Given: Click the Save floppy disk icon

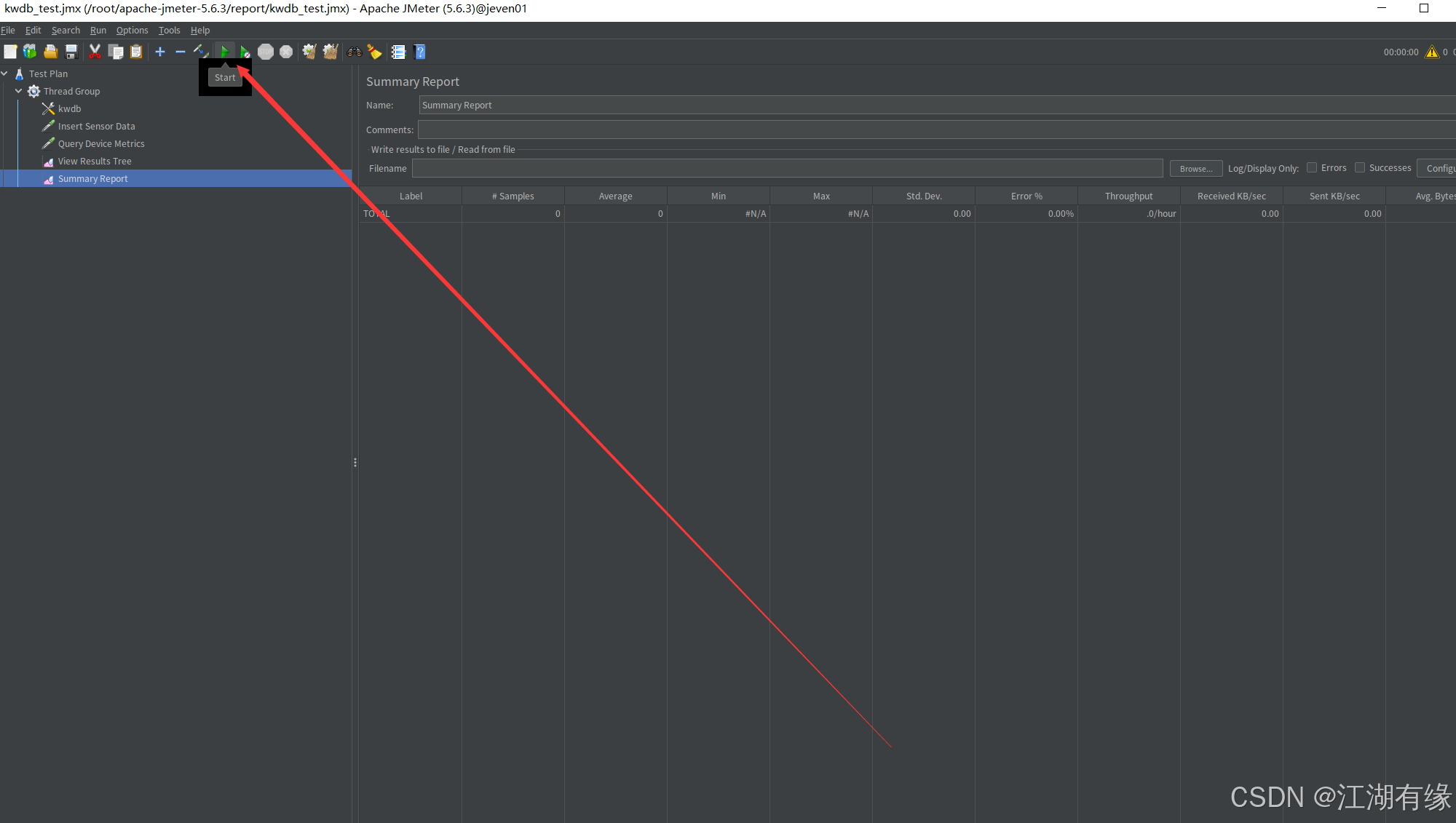Looking at the screenshot, I should click(x=71, y=52).
